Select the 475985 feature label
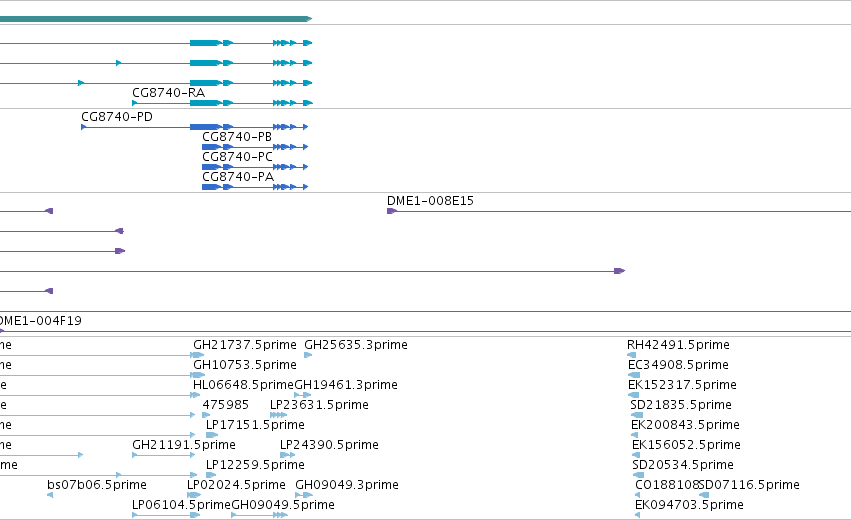 tap(225, 405)
